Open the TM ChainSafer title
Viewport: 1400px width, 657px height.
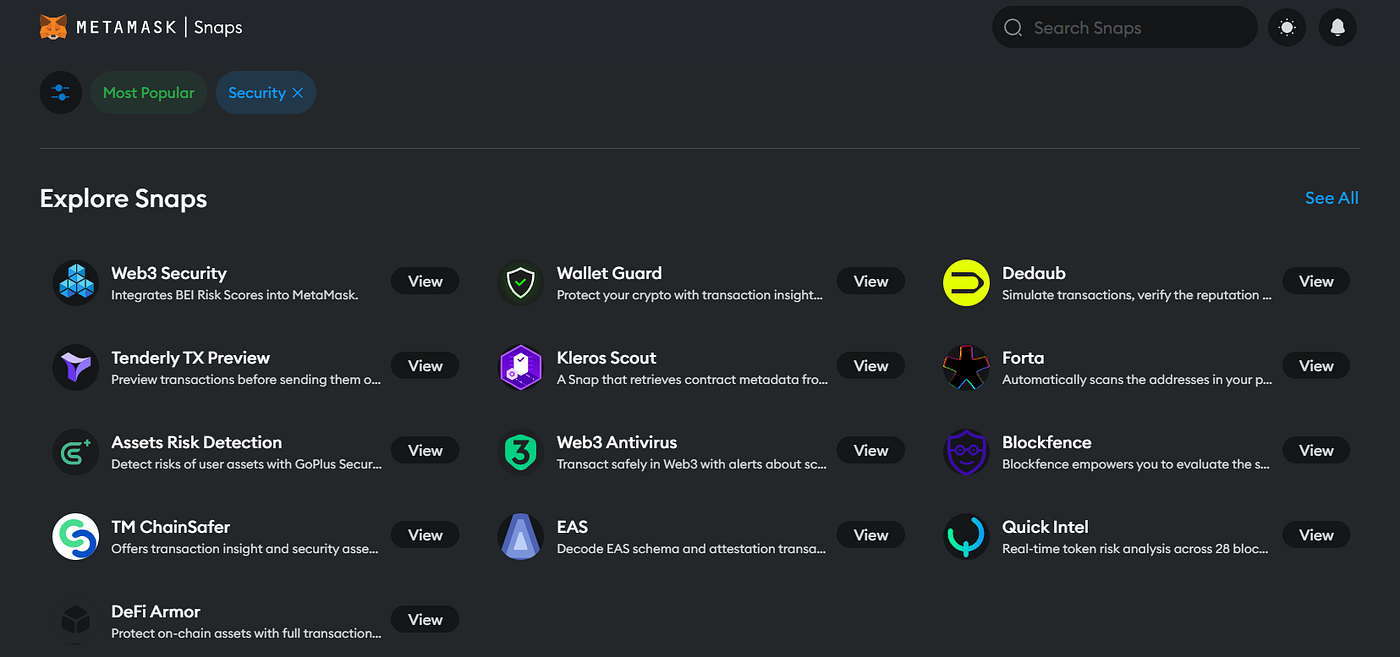click(171, 527)
